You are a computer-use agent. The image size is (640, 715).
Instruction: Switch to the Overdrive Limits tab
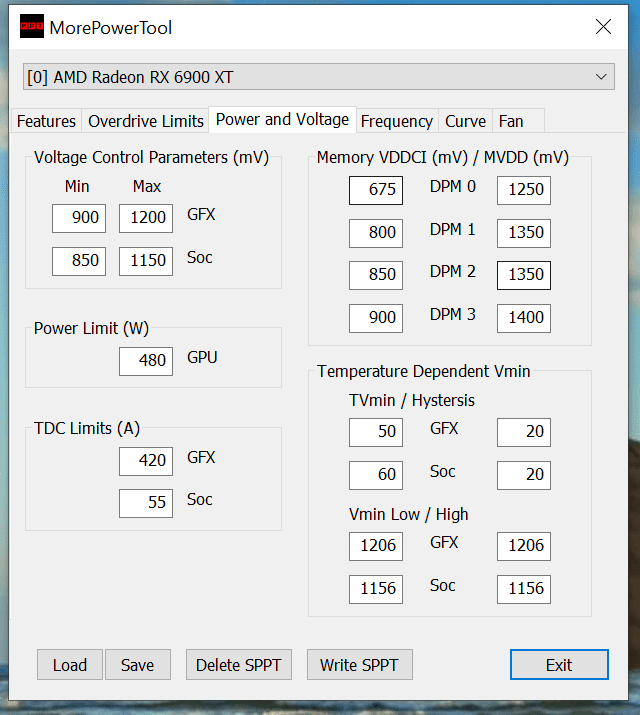145,121
